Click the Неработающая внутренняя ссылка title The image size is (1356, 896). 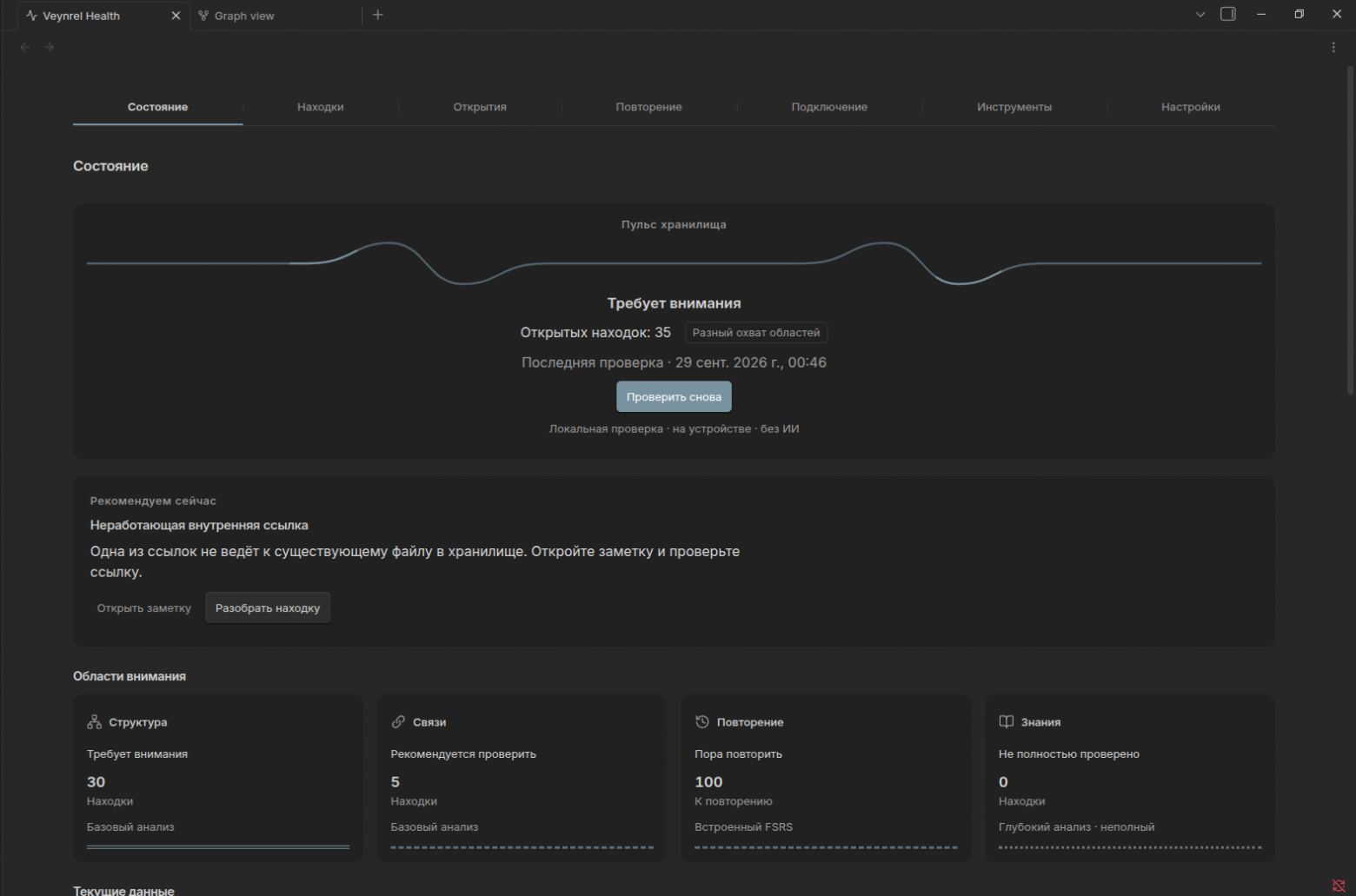[x=199, y=526]
